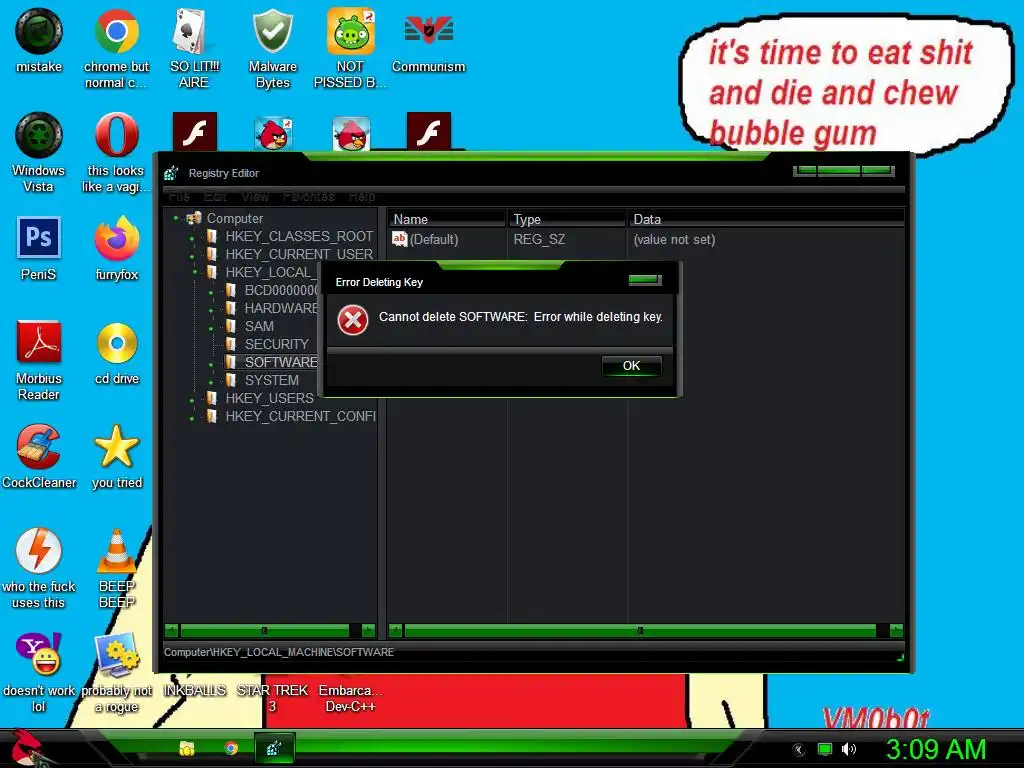Viewport: 1024px width, 768px height.
Task: Launch the CCleaner brush desktop icon
Action: click(x=39, y=447)
